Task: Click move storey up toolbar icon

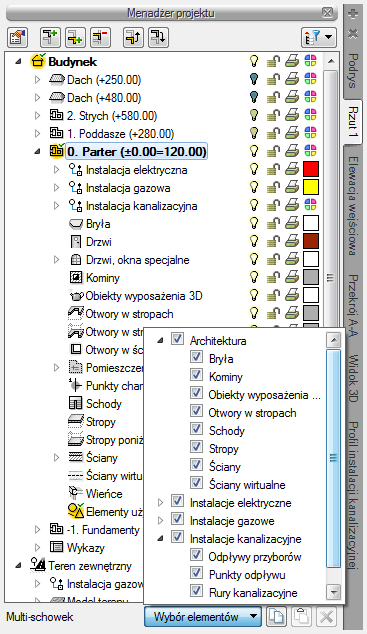Action: click(x=133, y=38)
